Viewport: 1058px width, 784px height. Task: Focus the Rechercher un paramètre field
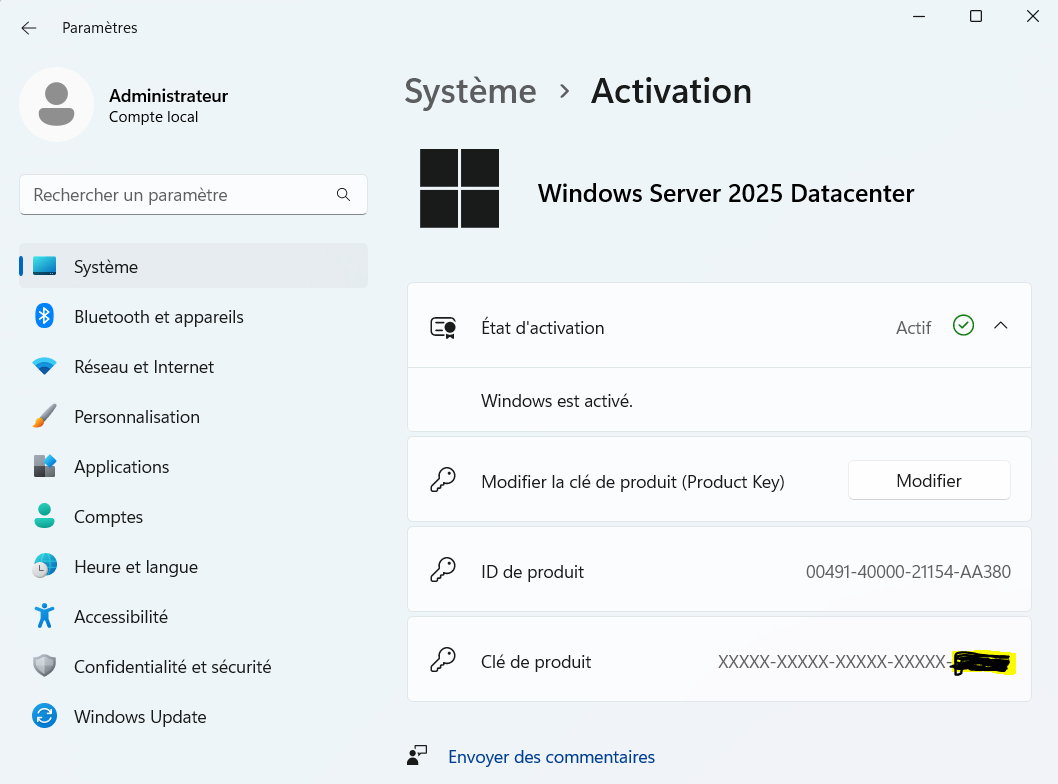tap(180, 195)
